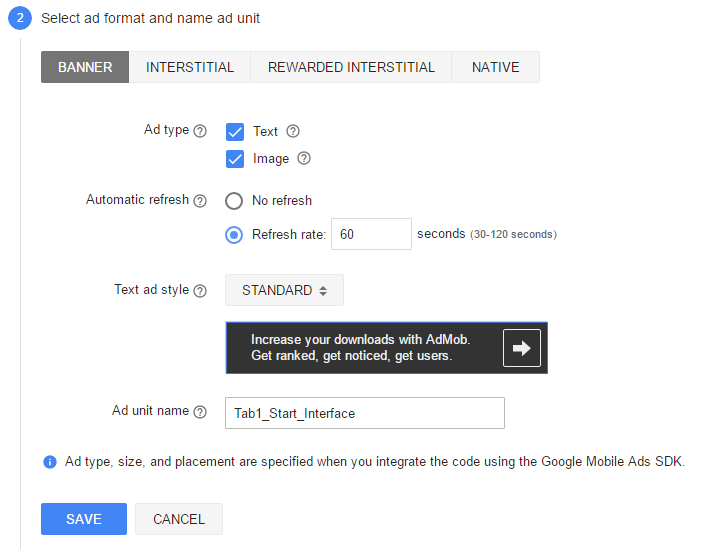717x549 pixels.
Task: Click the help icon next to Ad type
Action: [x=200, y=131]
